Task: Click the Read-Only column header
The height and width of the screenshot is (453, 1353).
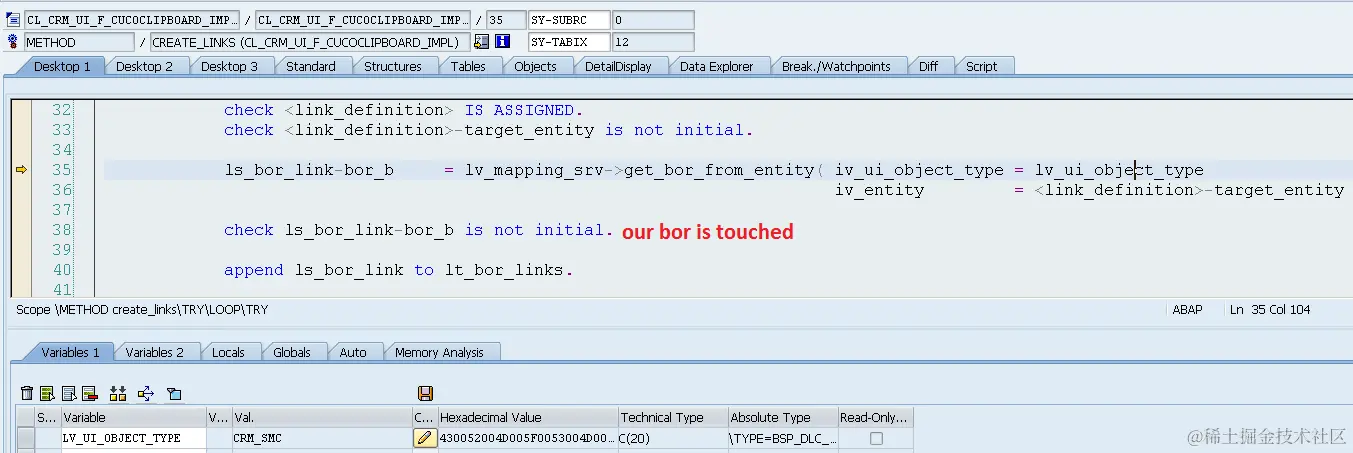Action: 875,417
